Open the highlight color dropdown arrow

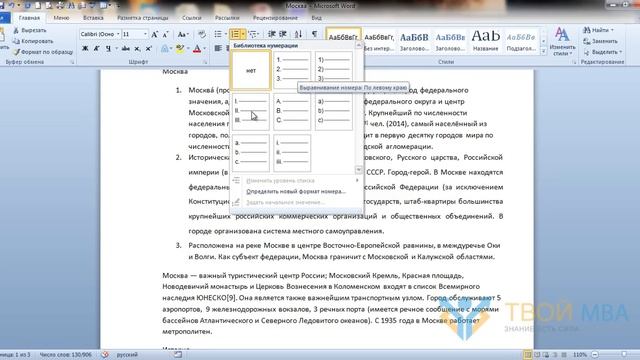click(187, 49)
